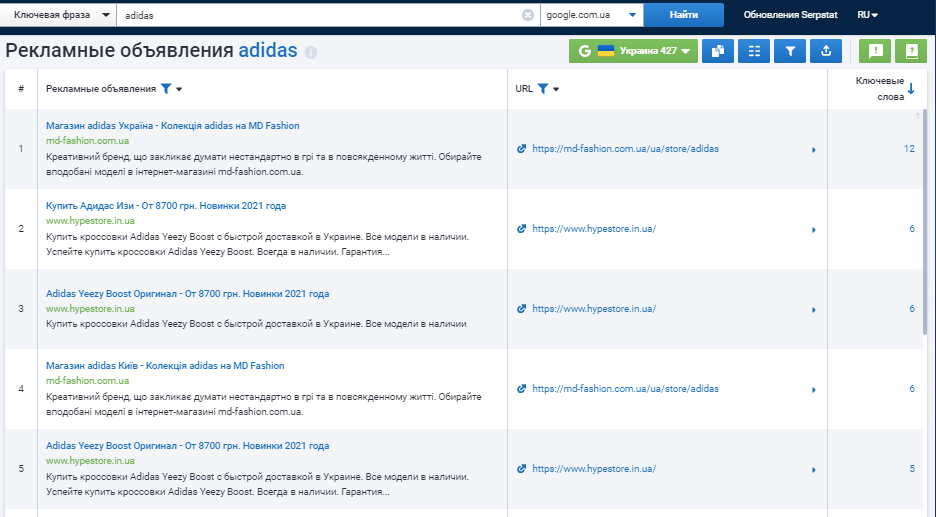Click the blue filter funnel button
Viewport: 936px width, 517px height.
(789, 51)
